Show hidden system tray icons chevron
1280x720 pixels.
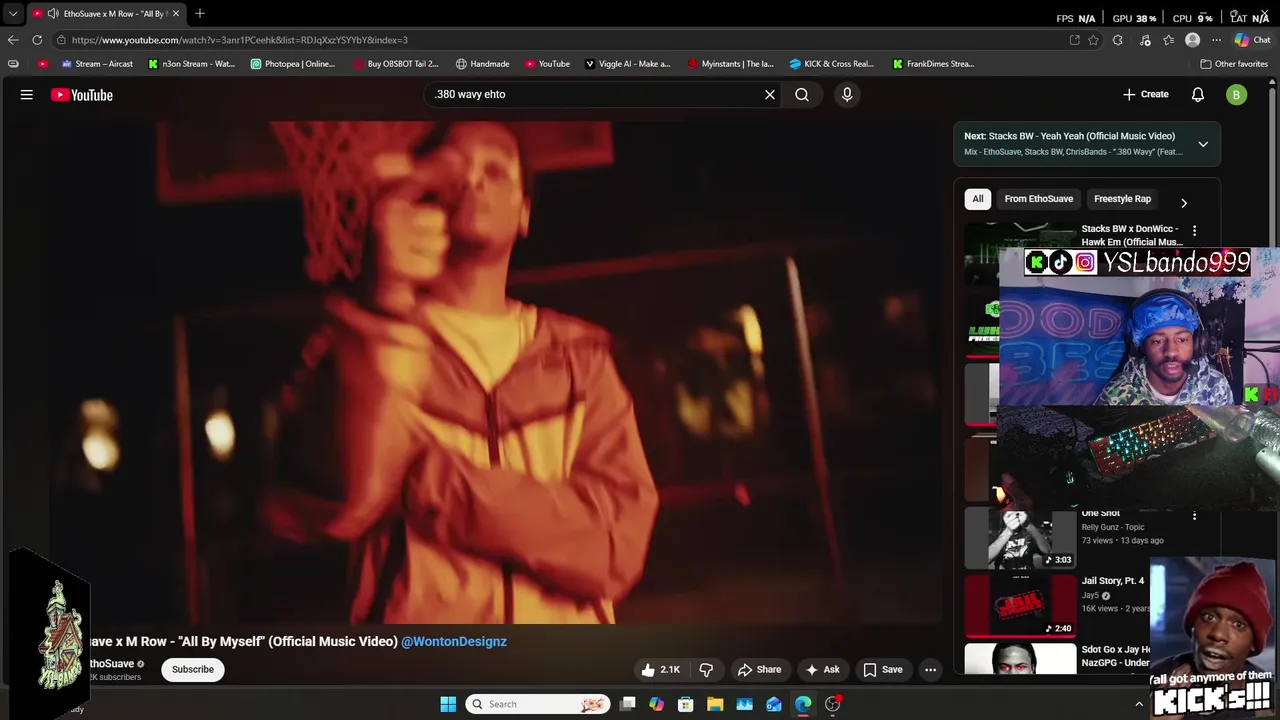1138,704
